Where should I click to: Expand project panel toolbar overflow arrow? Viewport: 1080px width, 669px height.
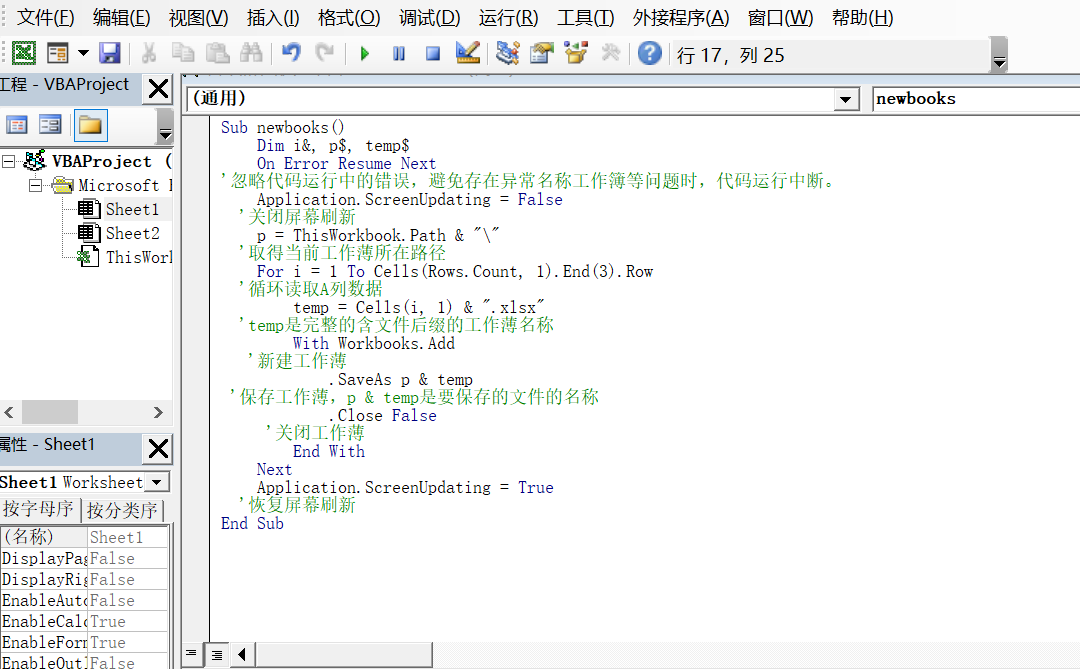pyautogui.click(x=165, y=127)
